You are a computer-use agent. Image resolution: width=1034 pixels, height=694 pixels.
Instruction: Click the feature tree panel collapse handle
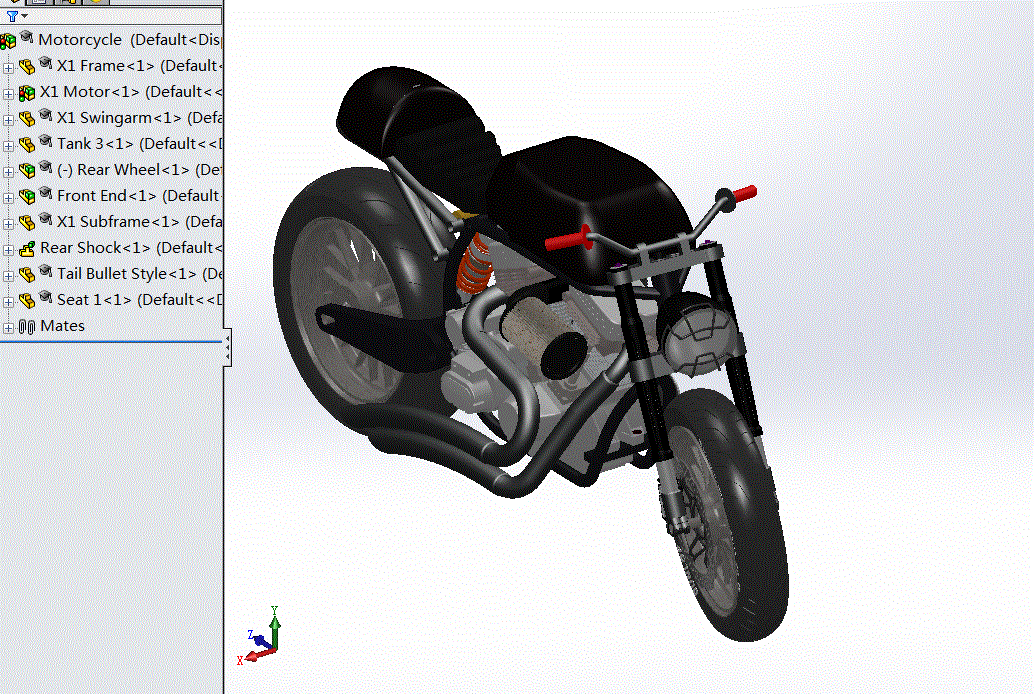(x=227, y=348)
